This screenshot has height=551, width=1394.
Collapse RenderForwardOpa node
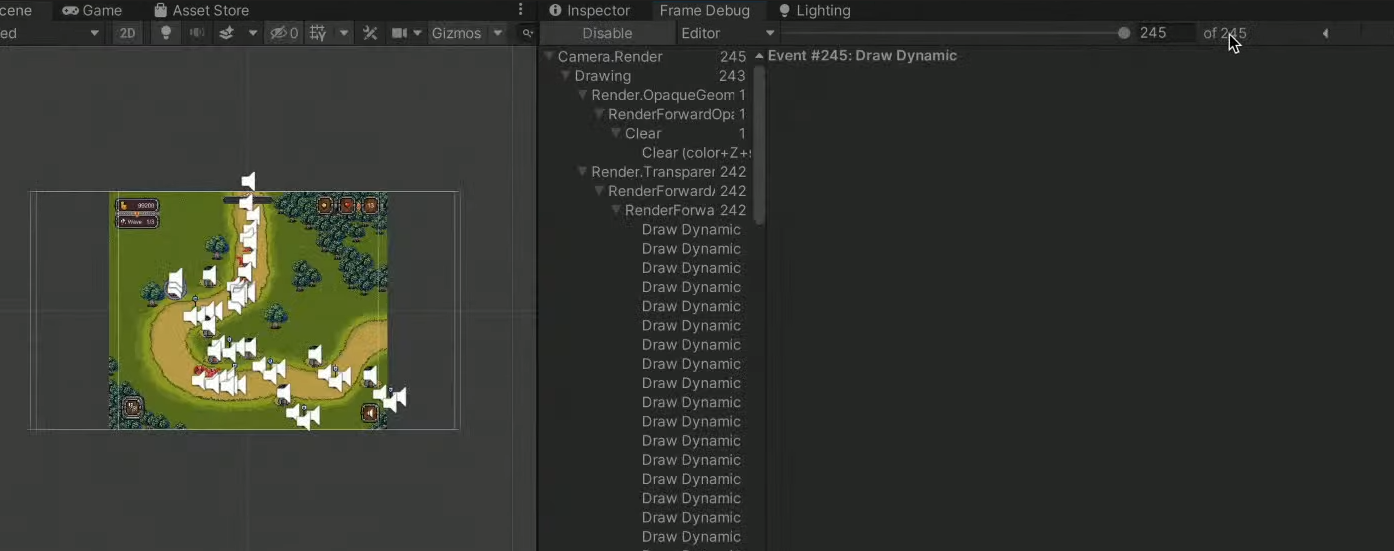(x=599, y=114)
